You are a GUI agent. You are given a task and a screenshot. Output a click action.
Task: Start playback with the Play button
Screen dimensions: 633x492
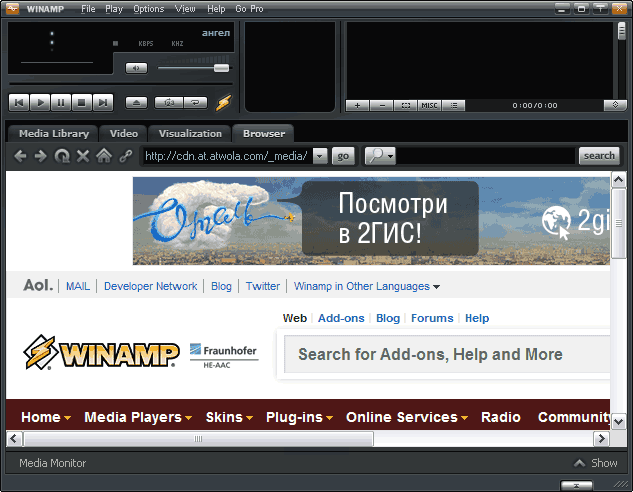click(x=40, y=103)
